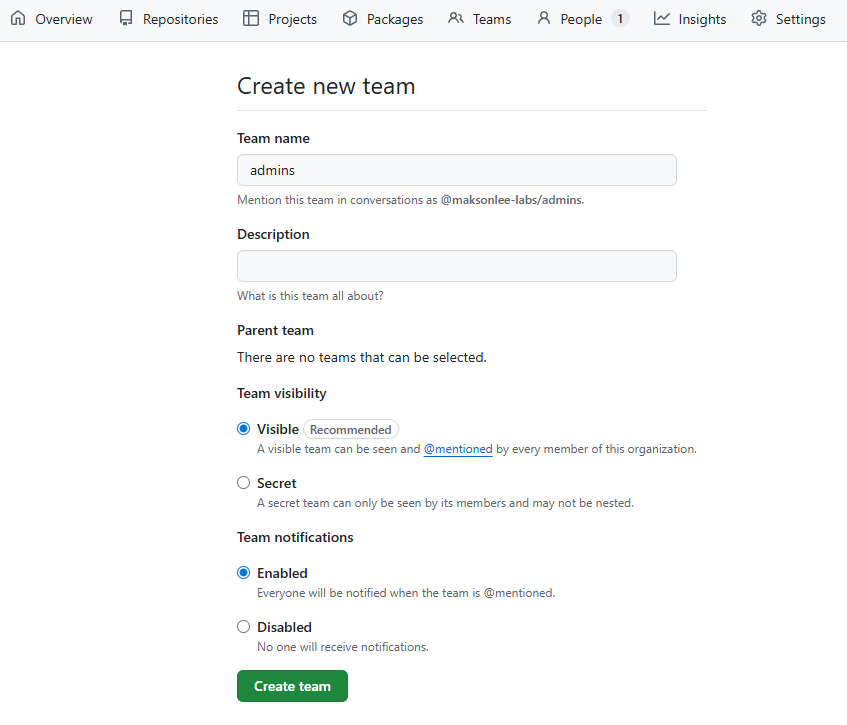This screenshot has width=847, height=725.
Task: Open the Repositories tab
Action: pos(180,19)
